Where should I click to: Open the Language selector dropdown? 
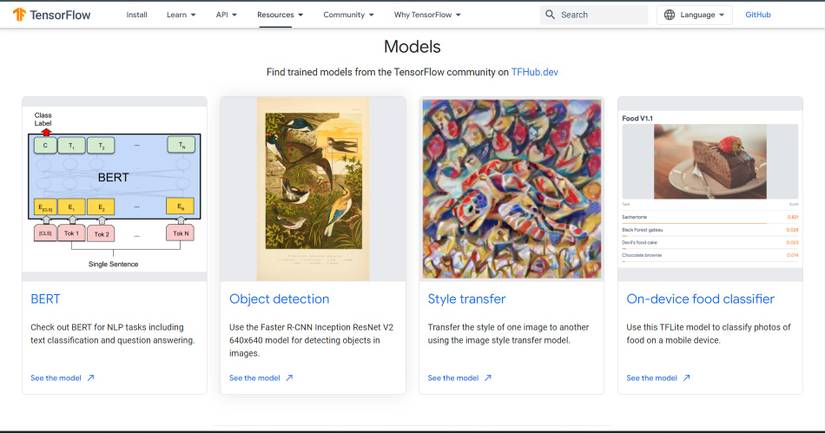coord(695,15)
